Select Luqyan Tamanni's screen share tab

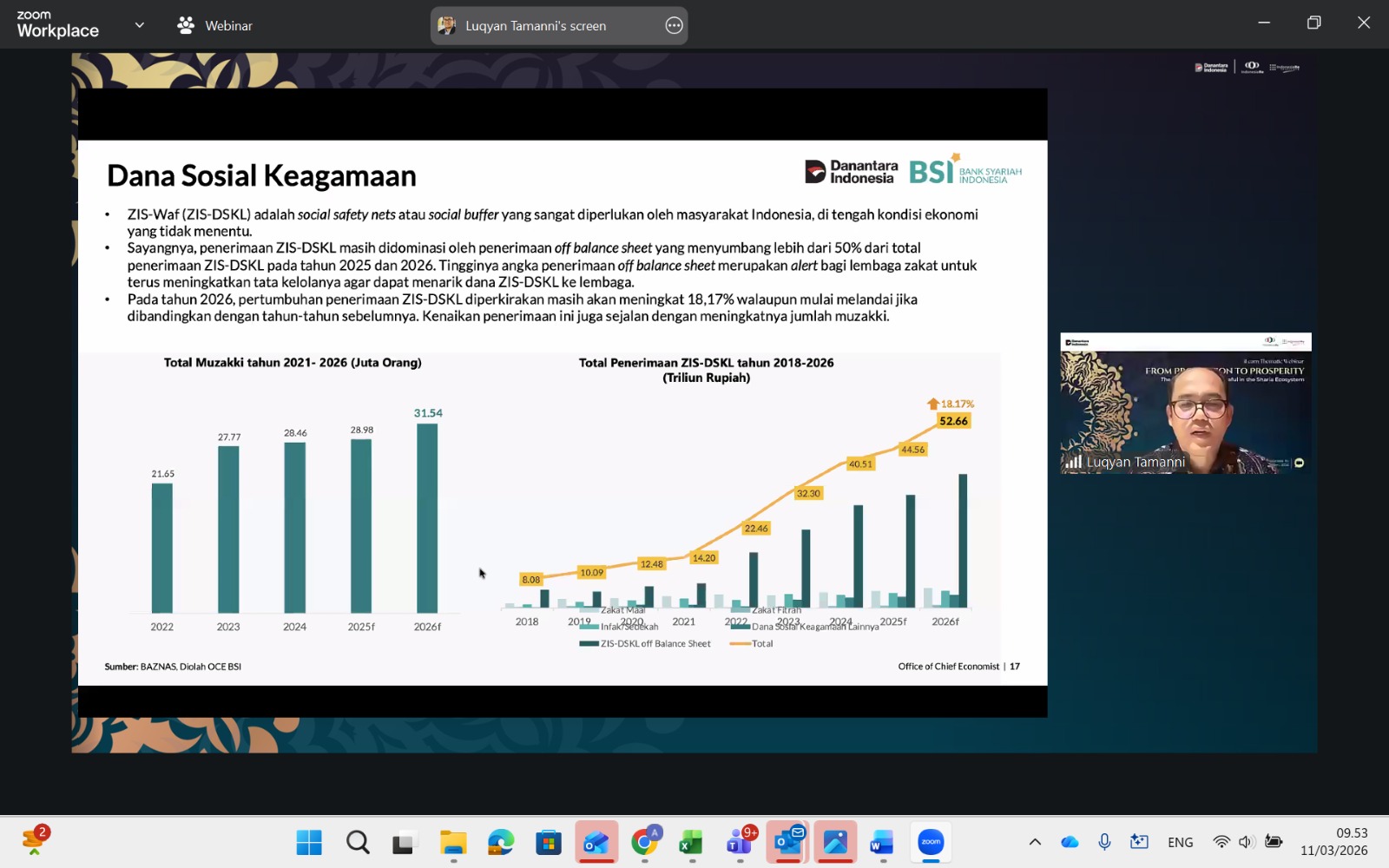point(536,25)
